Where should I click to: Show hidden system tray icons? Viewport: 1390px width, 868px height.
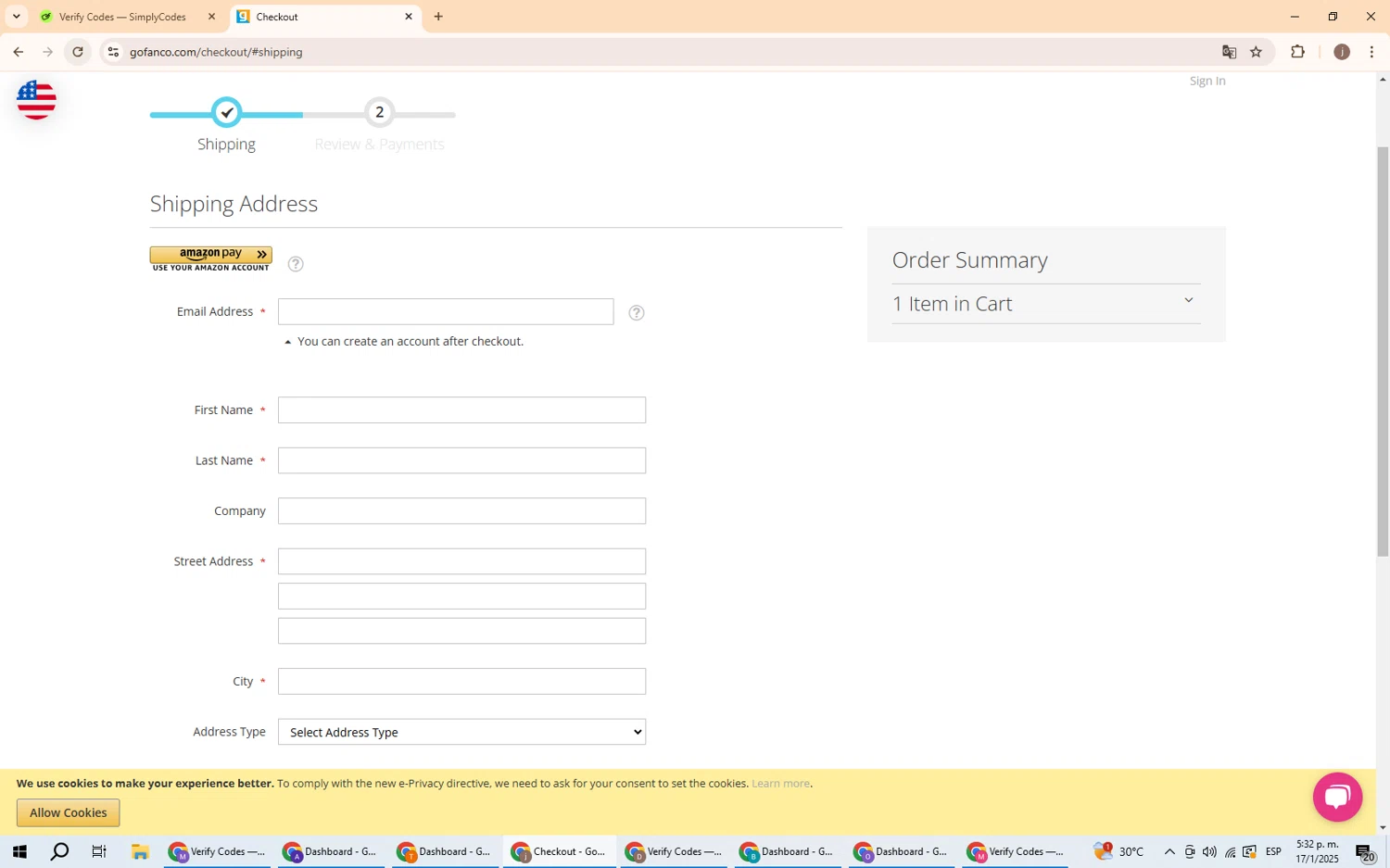(x=1169, y=852)
